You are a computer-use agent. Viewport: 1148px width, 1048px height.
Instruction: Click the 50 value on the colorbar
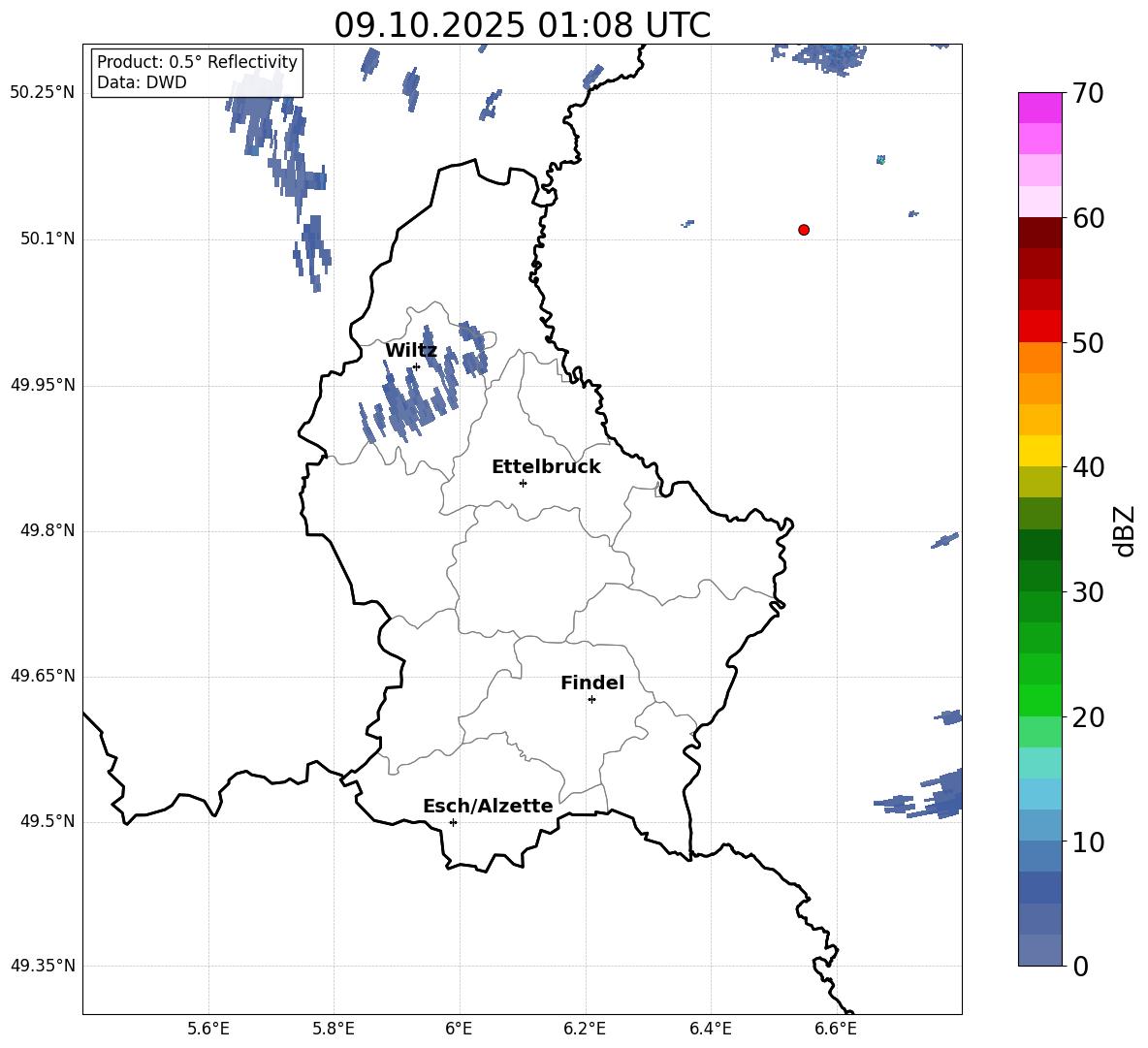pyautogui.click(x=1088, y=342)
